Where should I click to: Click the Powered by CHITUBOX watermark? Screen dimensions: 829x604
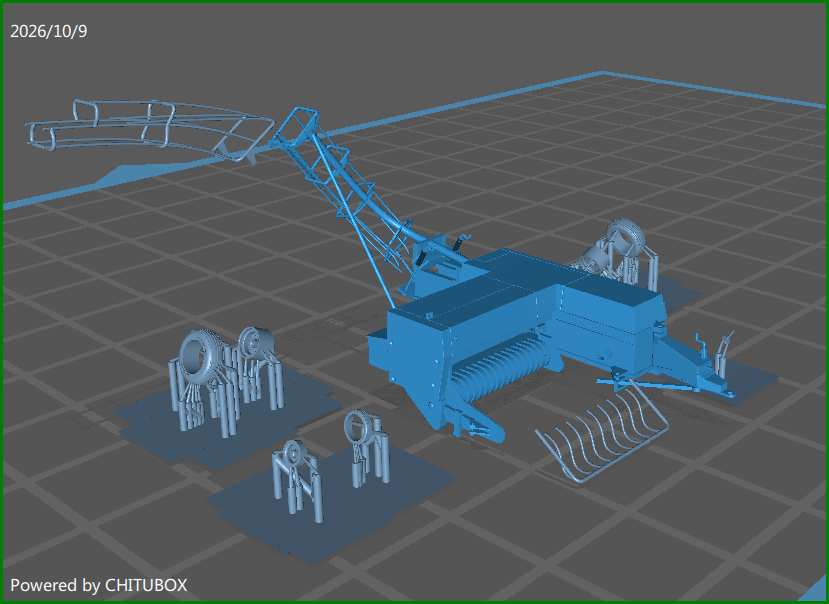(x=99, y=585)
